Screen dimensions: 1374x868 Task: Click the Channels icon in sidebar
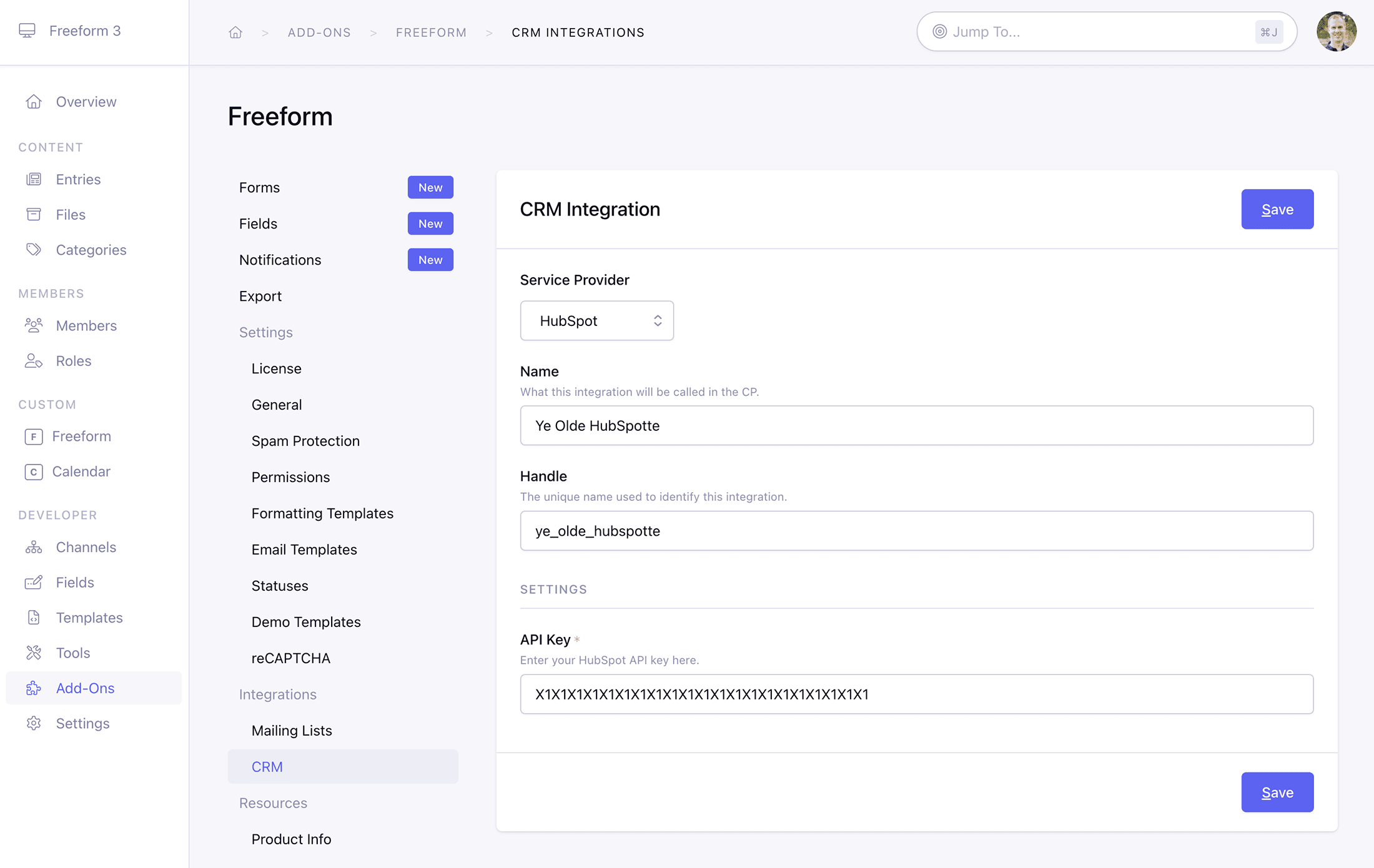[x=33, y=547]
